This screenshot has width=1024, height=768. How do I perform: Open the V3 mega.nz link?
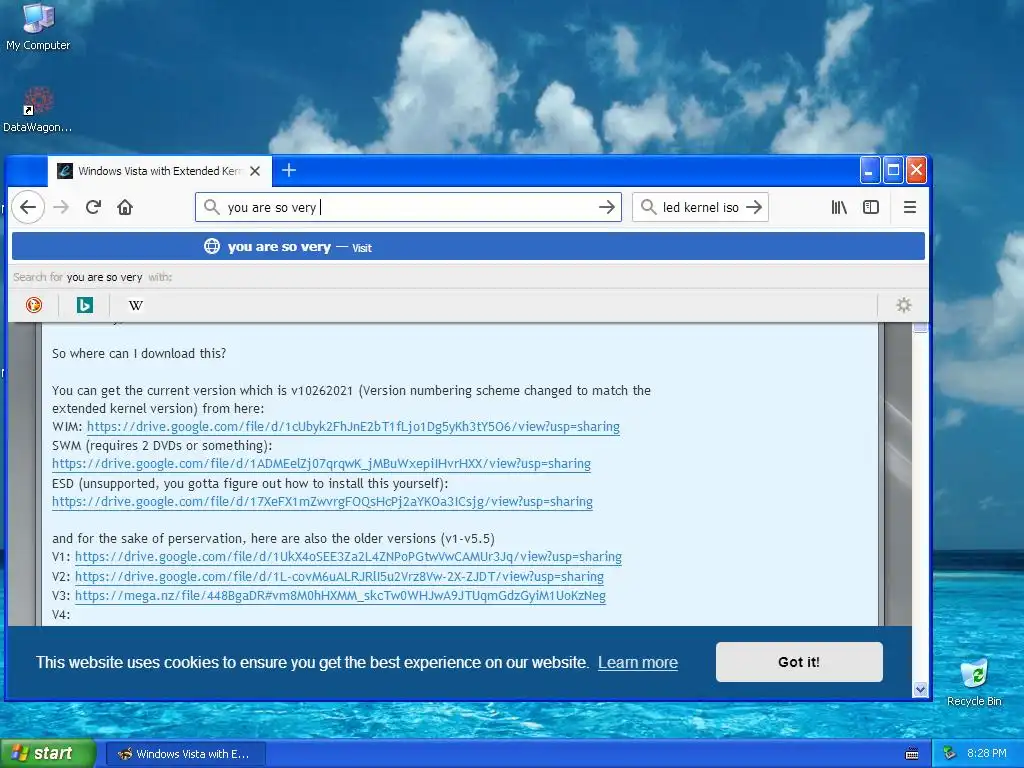coord(340,596)
